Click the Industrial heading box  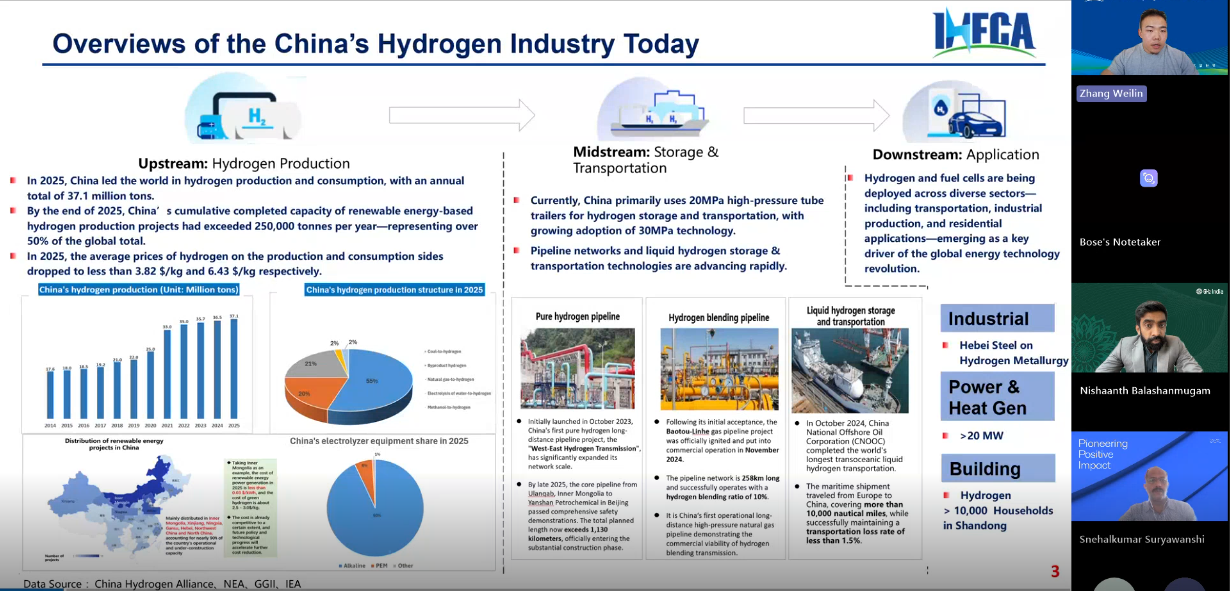tap(997, 319)
